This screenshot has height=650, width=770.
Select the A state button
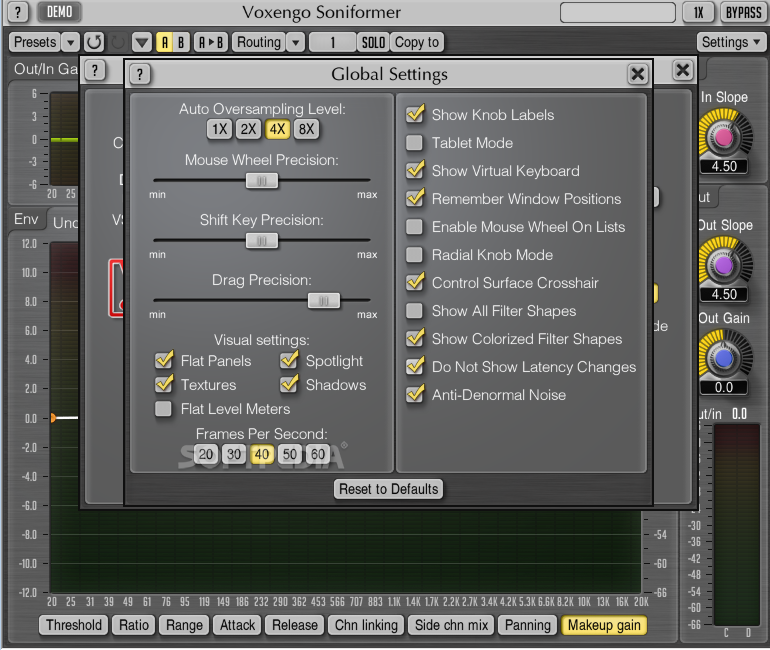165,42
